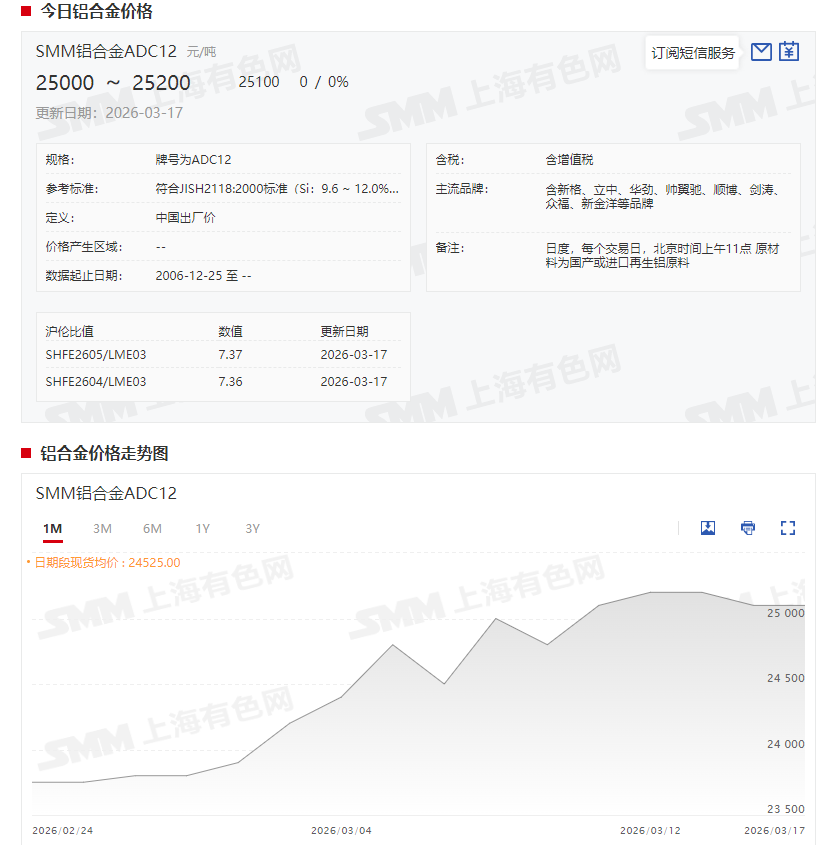This screenshot has width=823, height=845.
Task: Click the 牌号为ADC12 specification value
Action: [x=193, y=160]
